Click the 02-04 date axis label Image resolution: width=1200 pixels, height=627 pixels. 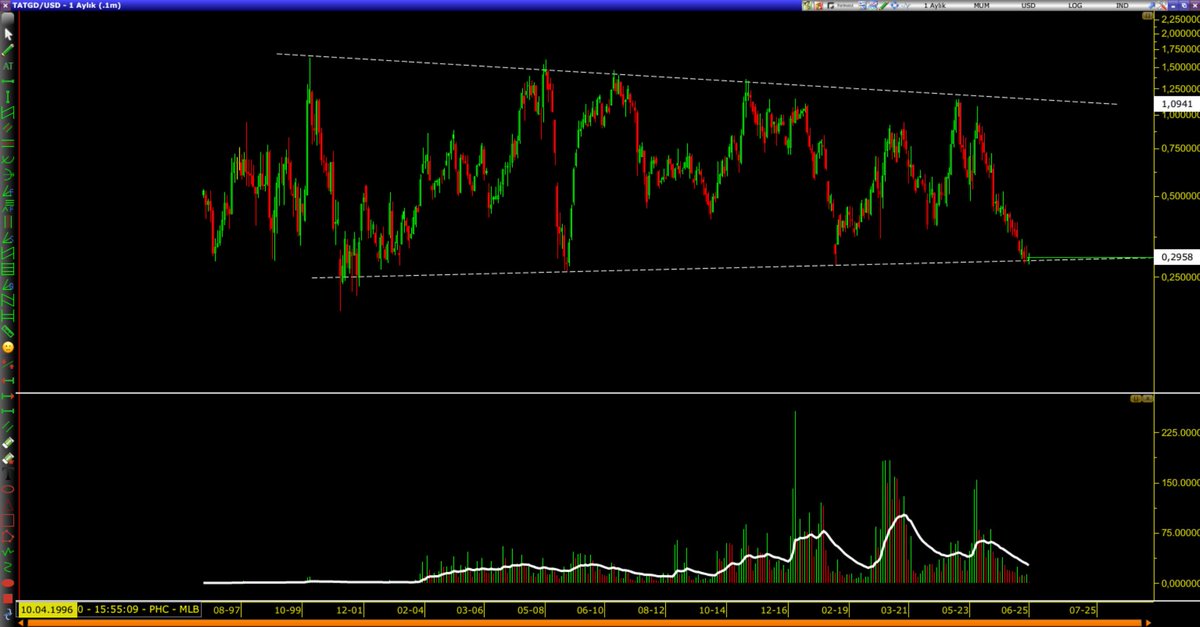point(409,608)
